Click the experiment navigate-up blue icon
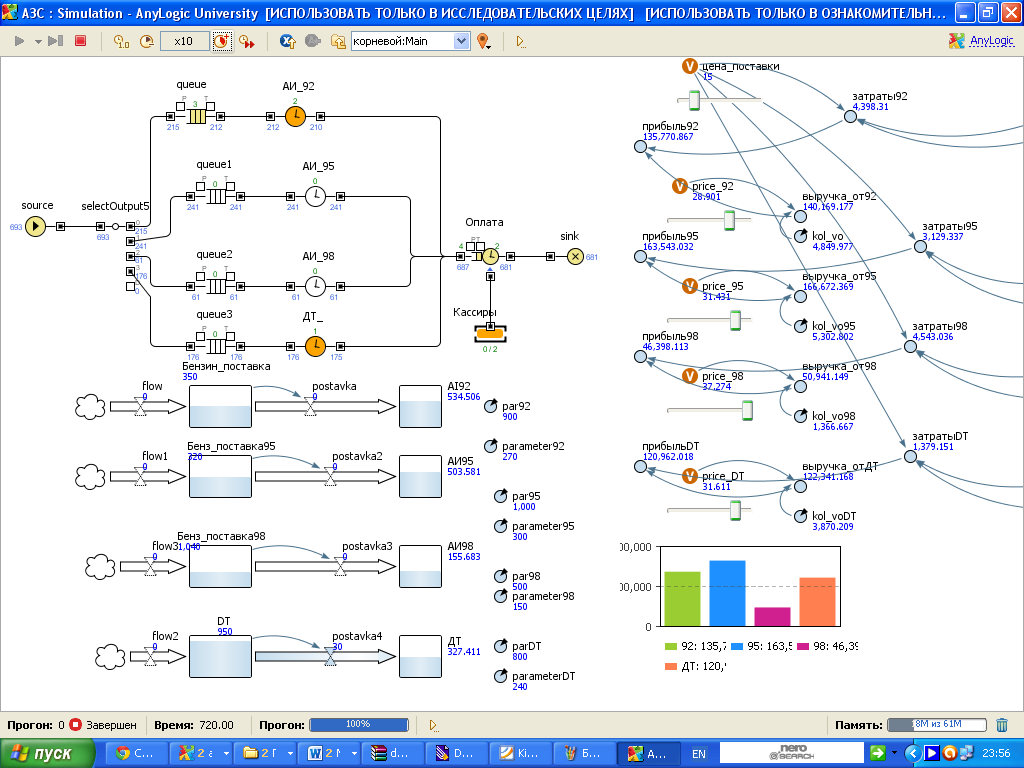1024x768 pixels. (287, 41)
